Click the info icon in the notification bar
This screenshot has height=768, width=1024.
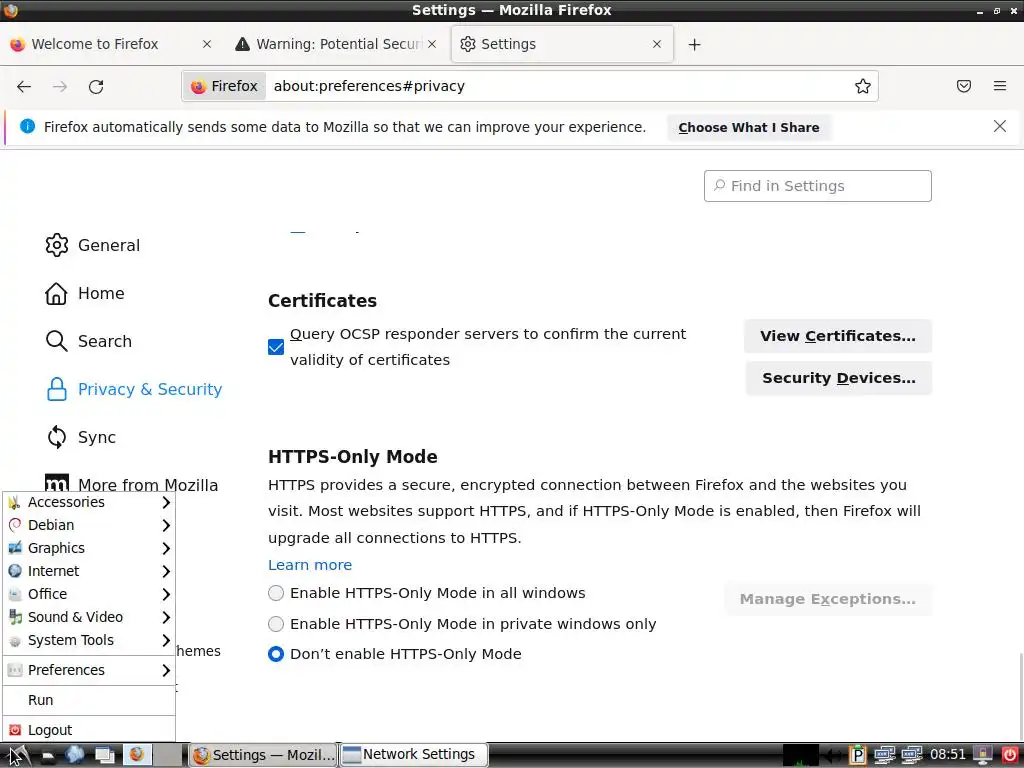pyautogui.click(x=27, y=127)
